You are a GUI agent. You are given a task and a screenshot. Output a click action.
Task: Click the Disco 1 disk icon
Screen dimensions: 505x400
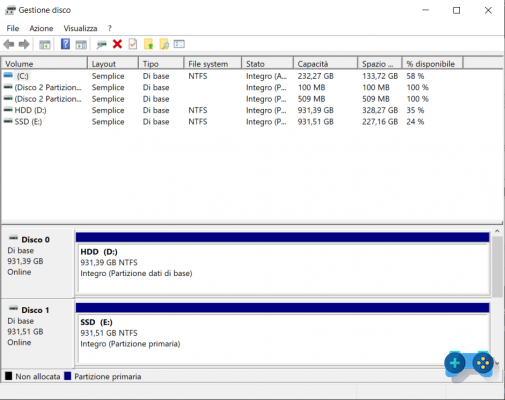[13, 309]
